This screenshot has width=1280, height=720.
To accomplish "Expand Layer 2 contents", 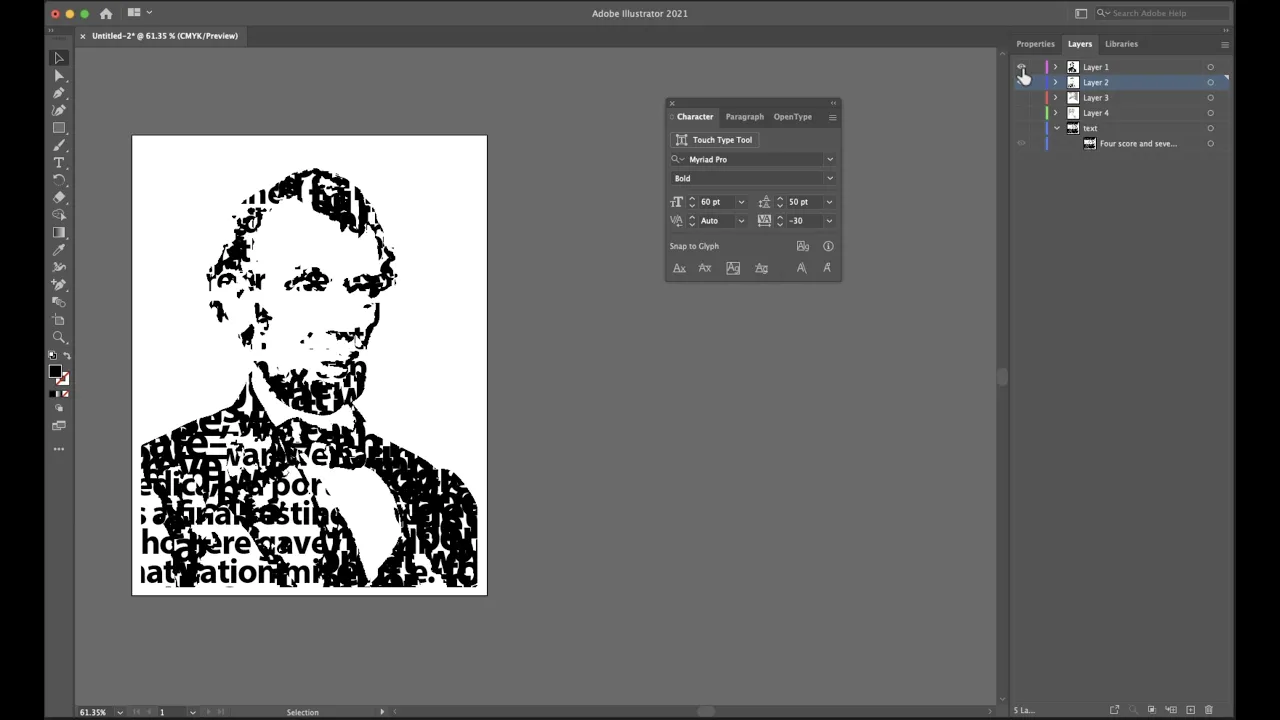I will [1055, 82].
